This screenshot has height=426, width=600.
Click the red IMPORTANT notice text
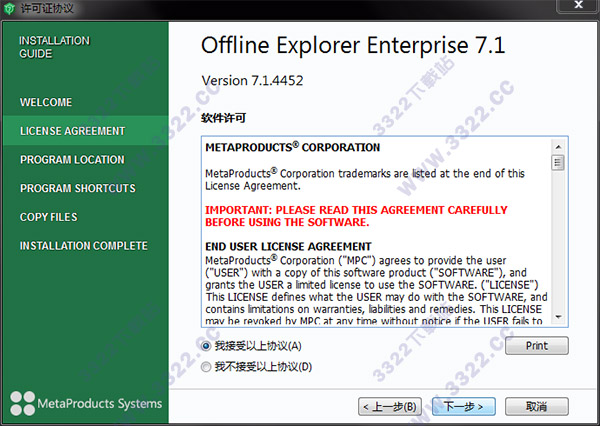356,216
